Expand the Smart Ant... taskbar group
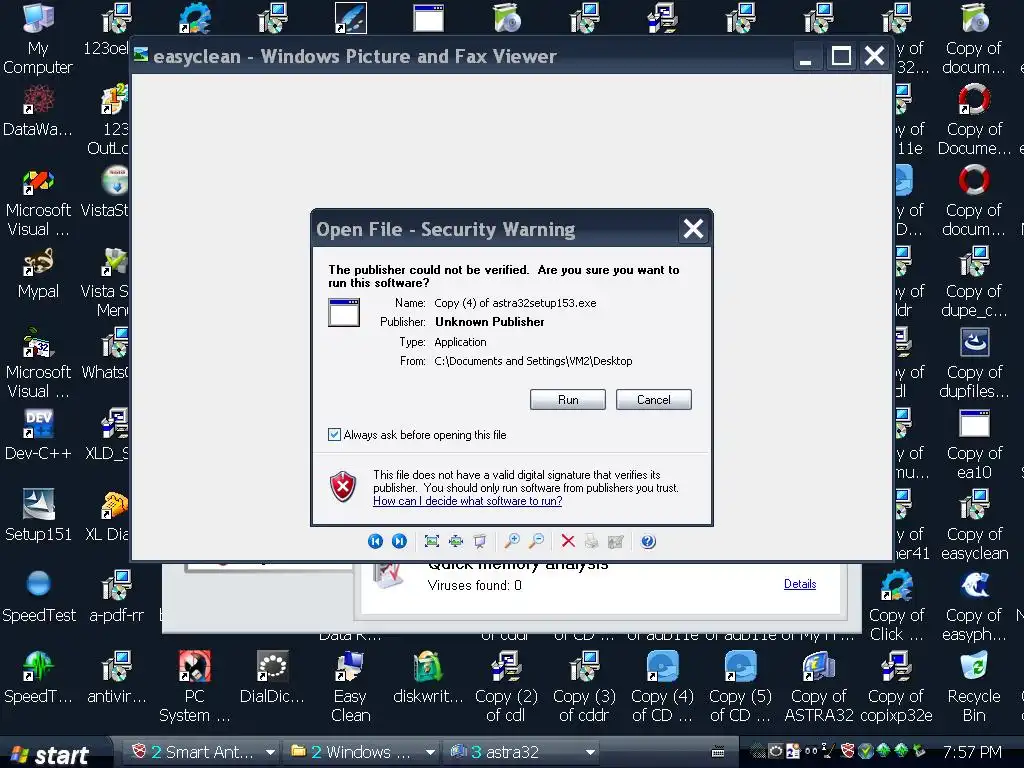The height and width of the screenshot is (768, 1024). [x=270, y=752]
